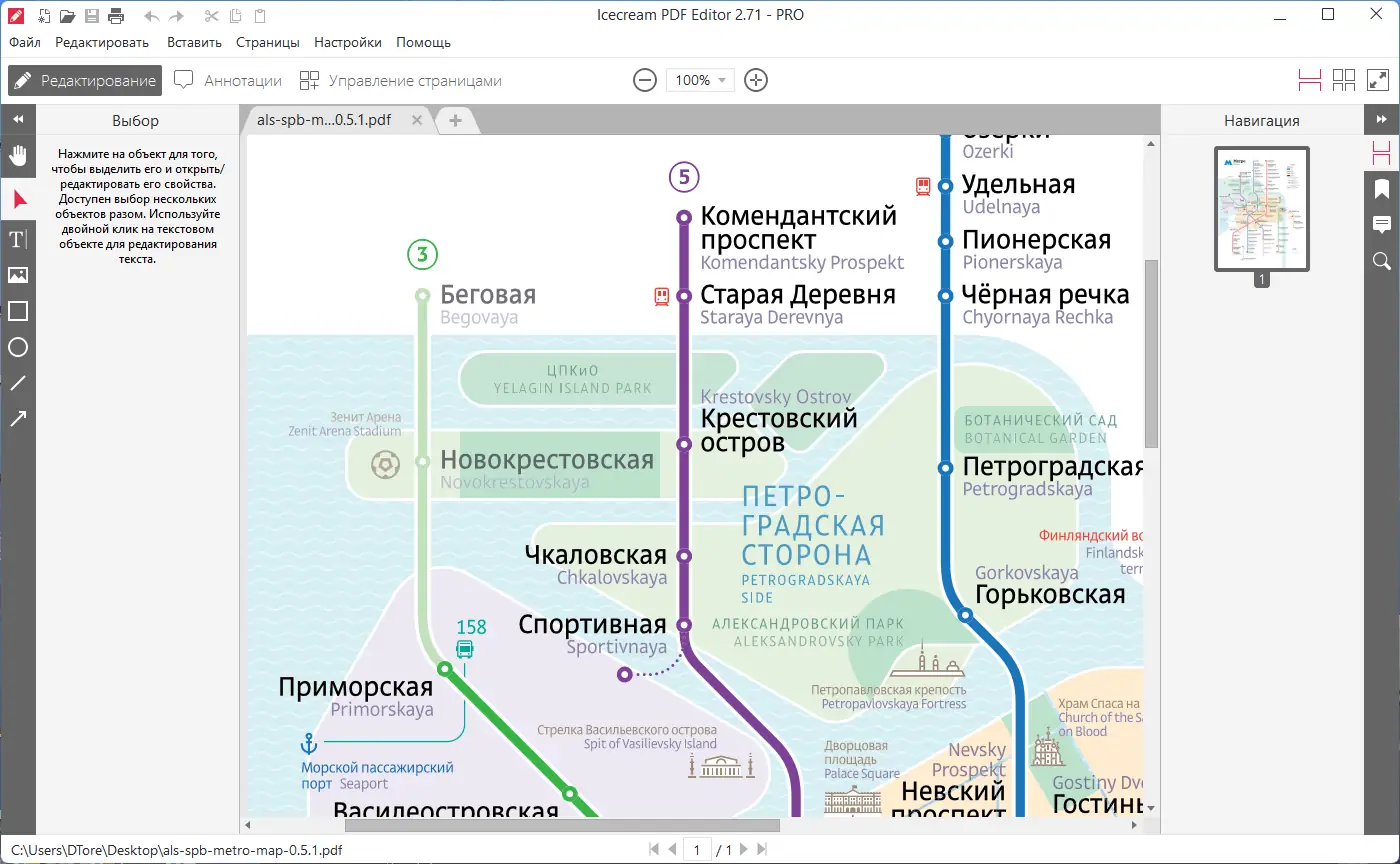Activate the Text tool in left toolbar

point(17,239)
